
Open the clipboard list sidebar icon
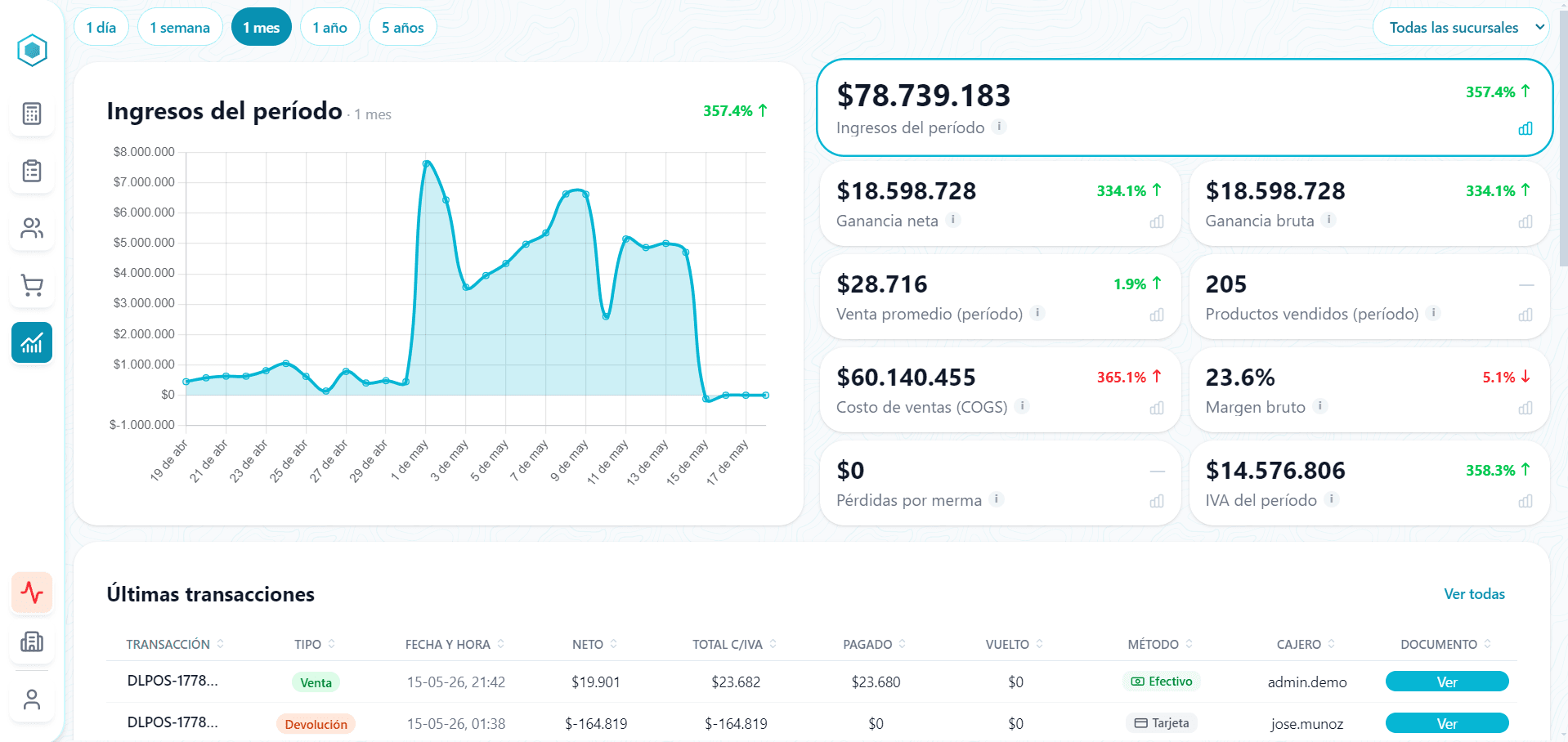(x=32, y=171)
